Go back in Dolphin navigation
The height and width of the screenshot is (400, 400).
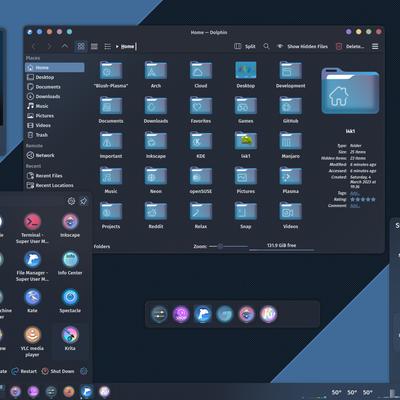pyautogui.click(x=34, y=46)
